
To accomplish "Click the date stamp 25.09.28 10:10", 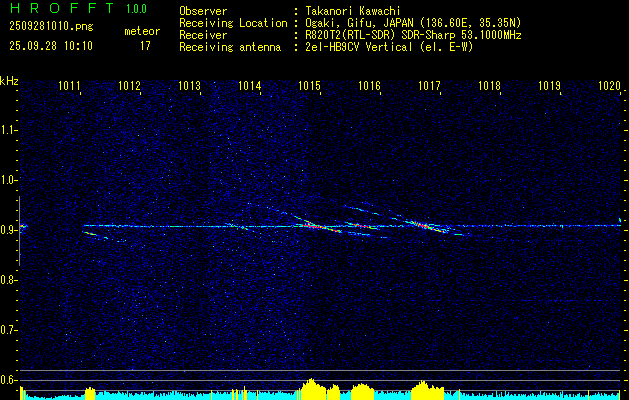I will tap(51, 45).
